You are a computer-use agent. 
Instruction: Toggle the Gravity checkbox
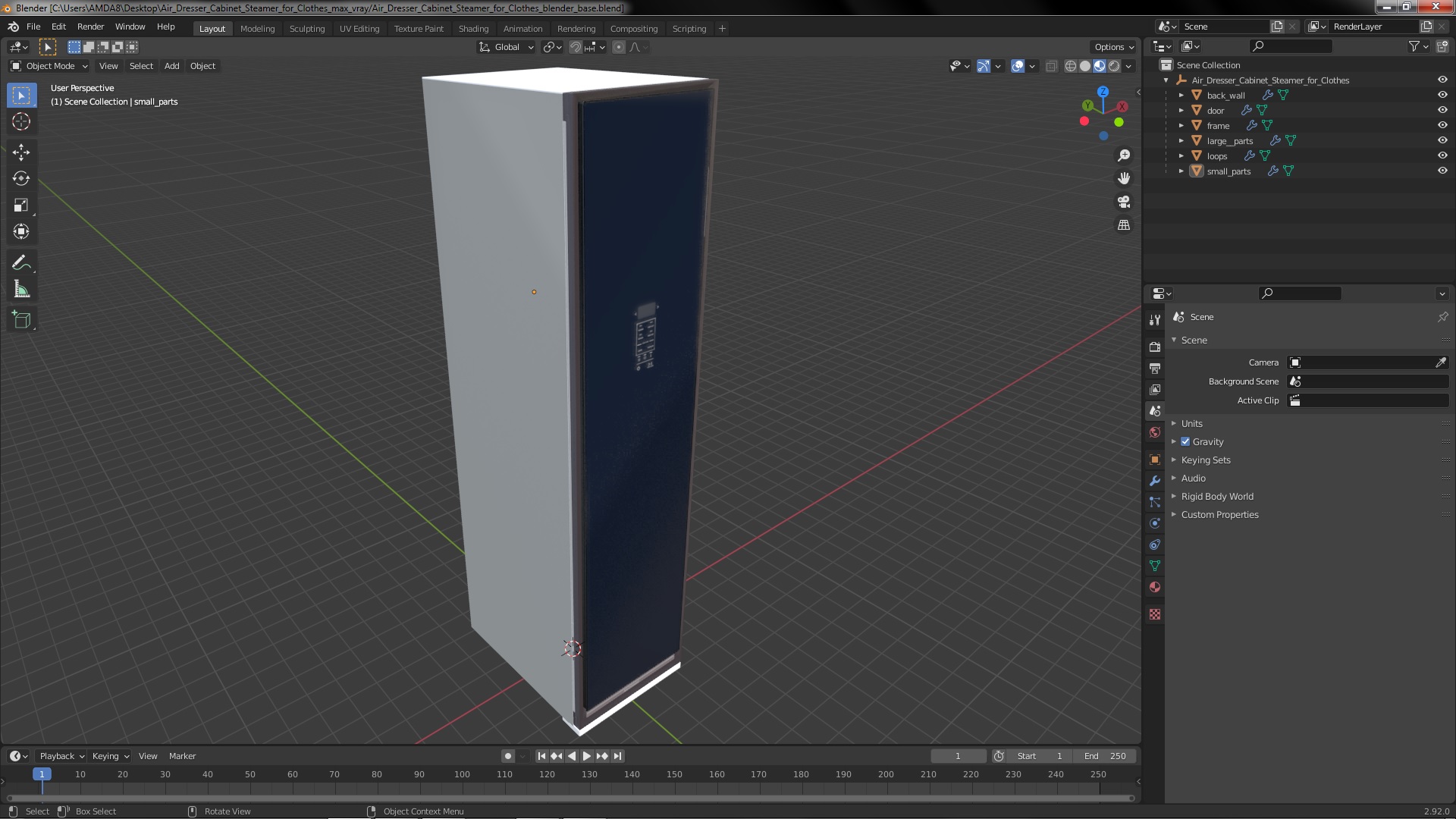click(1185, 441)
